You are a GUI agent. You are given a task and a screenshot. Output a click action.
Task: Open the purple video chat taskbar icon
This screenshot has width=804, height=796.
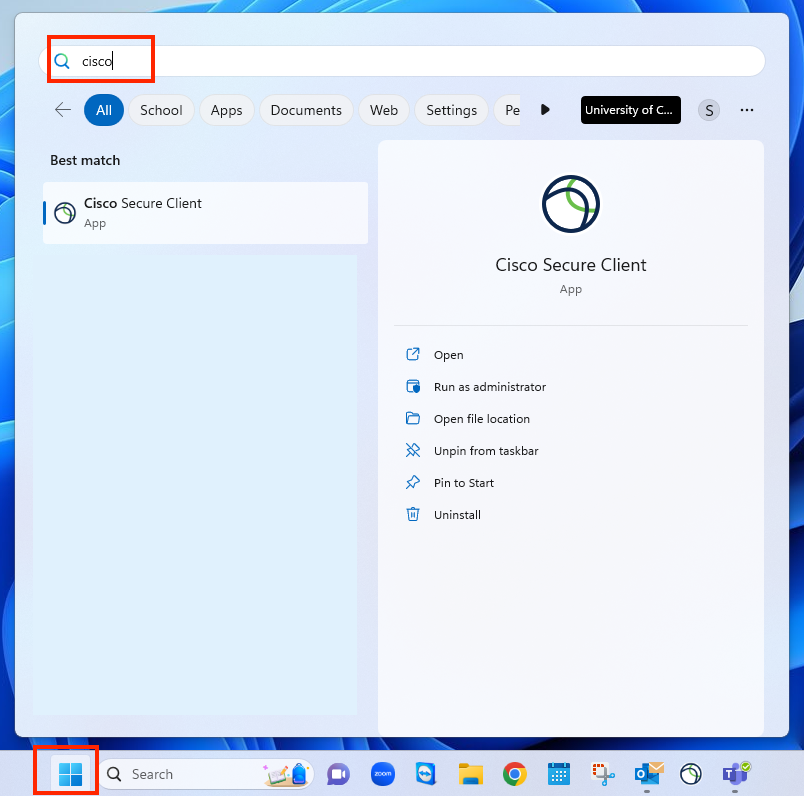[x=338, y=774]
